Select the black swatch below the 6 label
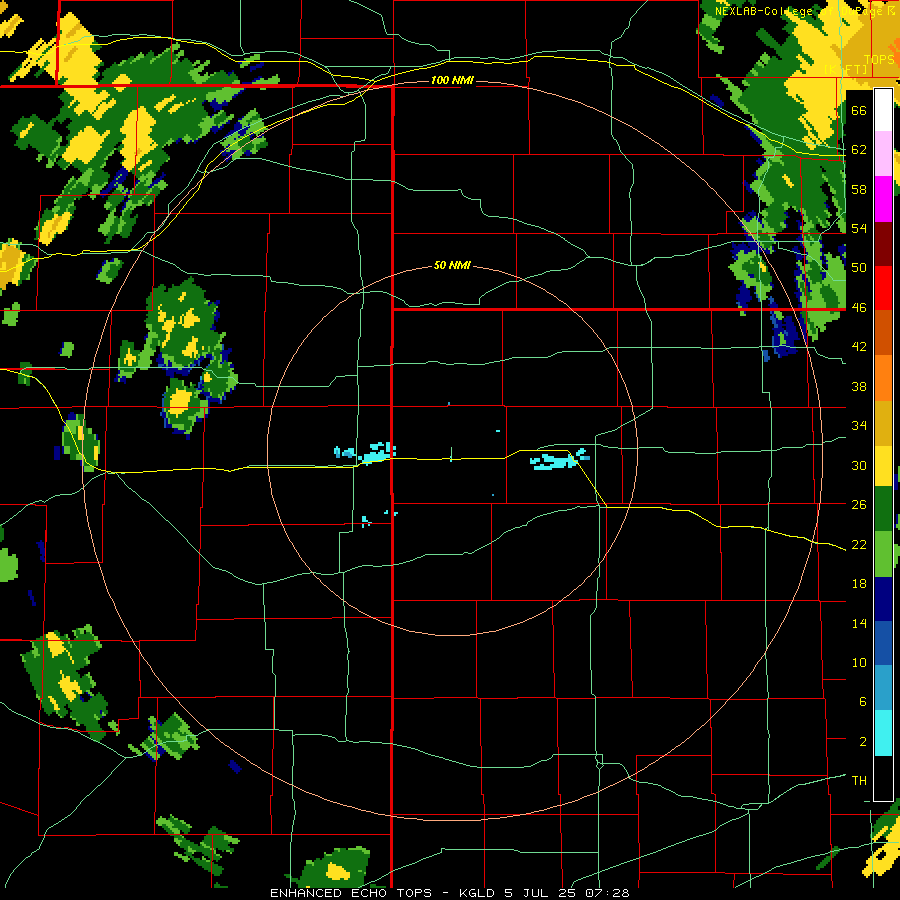 pyautogui.click(x=883, y=778)
